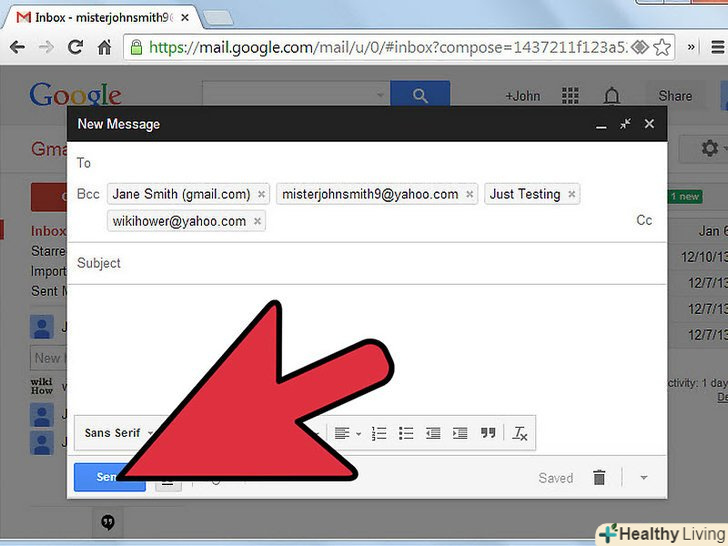
Task: Click the Bcc label
Action: (88, 194)
